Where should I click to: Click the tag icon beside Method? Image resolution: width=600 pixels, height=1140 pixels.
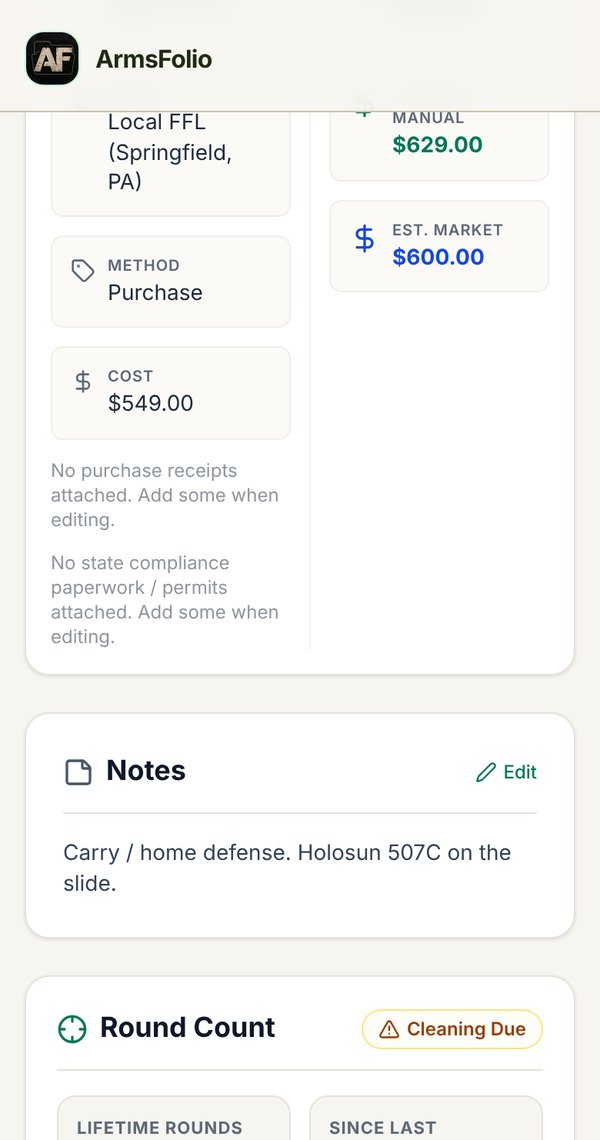point(83,271)
